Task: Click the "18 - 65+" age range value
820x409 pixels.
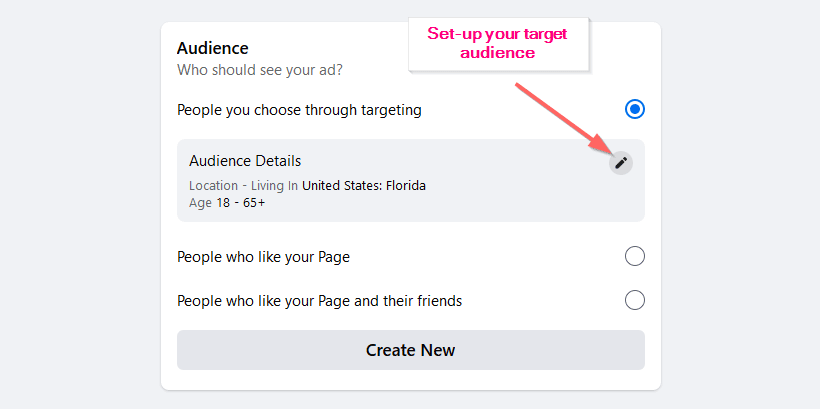Action: point(240,203)
